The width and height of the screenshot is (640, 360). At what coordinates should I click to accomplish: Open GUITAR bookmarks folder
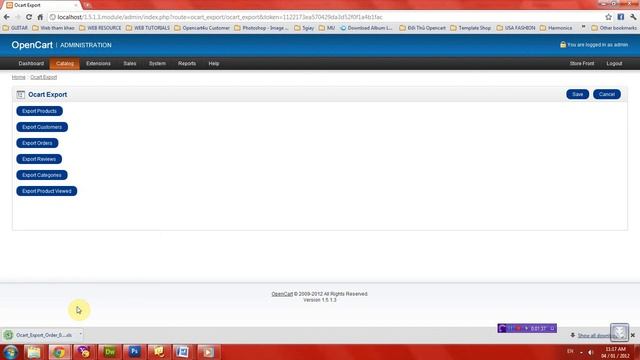(x=15, y=28)
